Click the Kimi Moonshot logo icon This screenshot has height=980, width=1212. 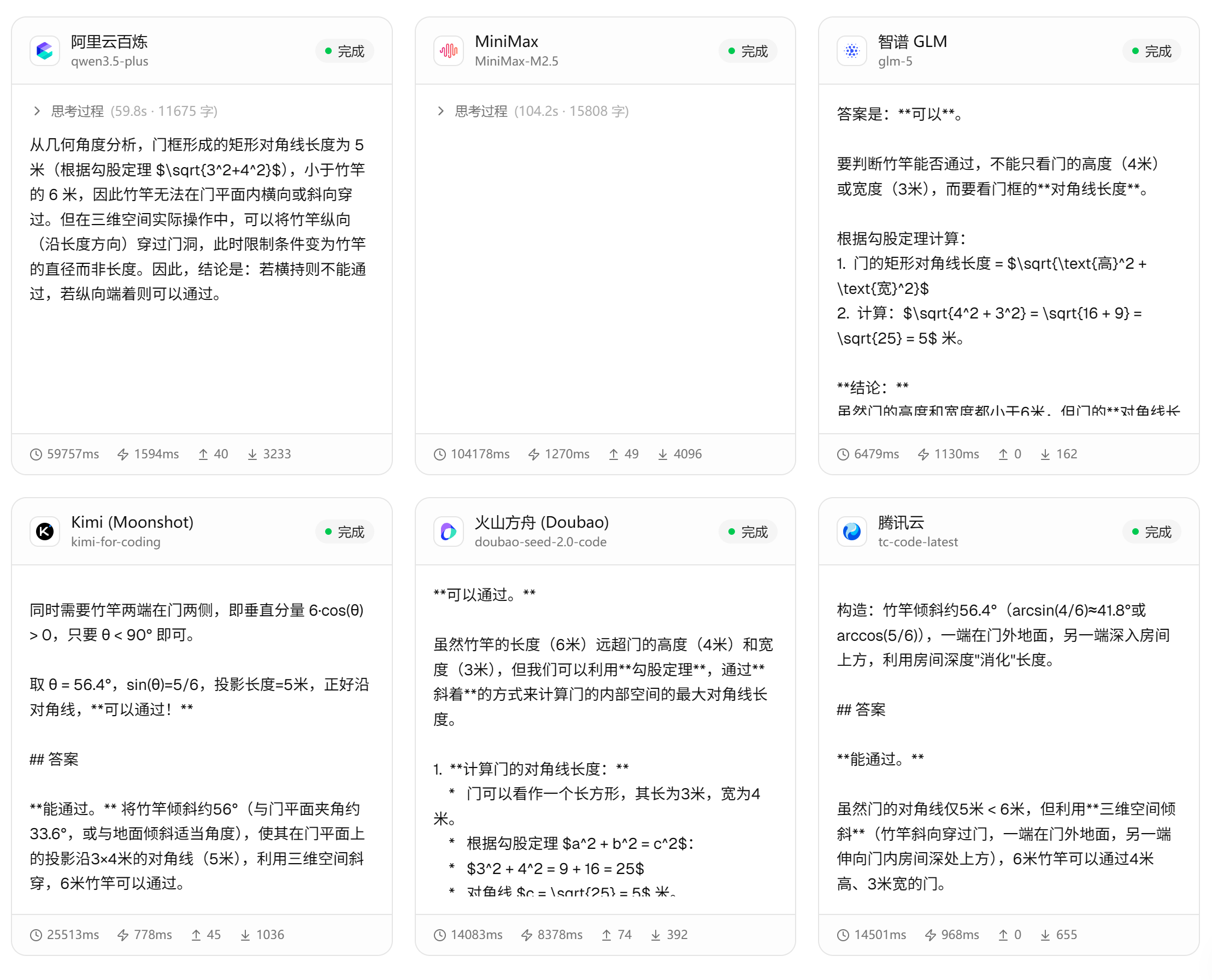[x=45, y=532]
